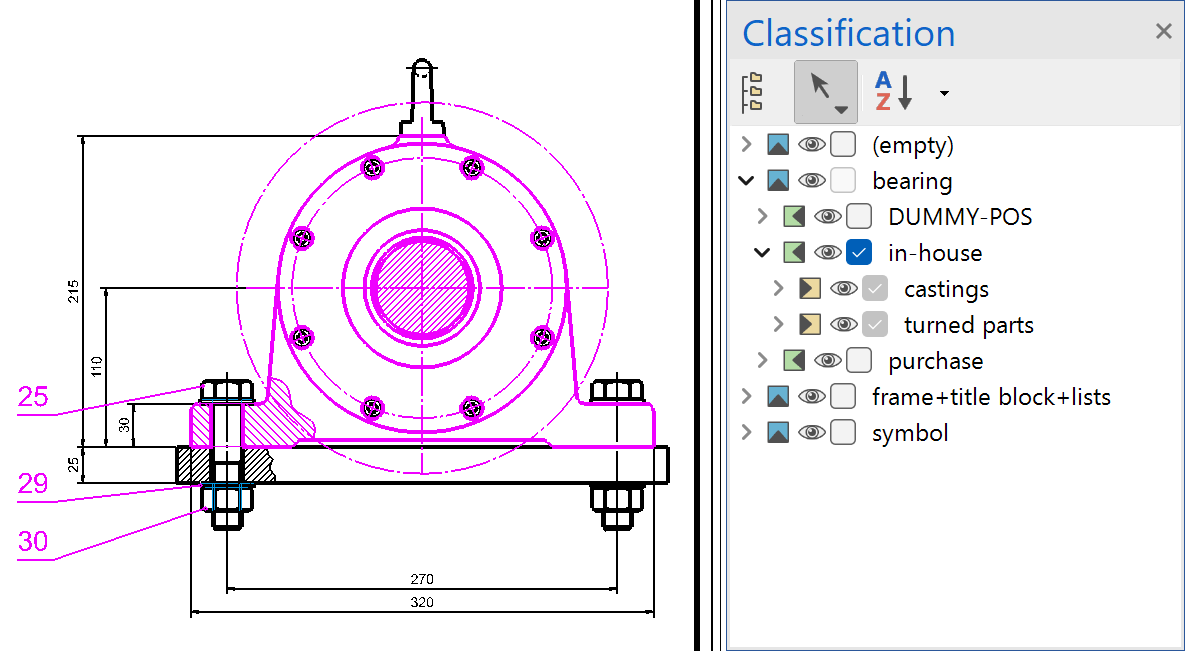
Task: Expand the castings tree node
Action: point(778,289)
